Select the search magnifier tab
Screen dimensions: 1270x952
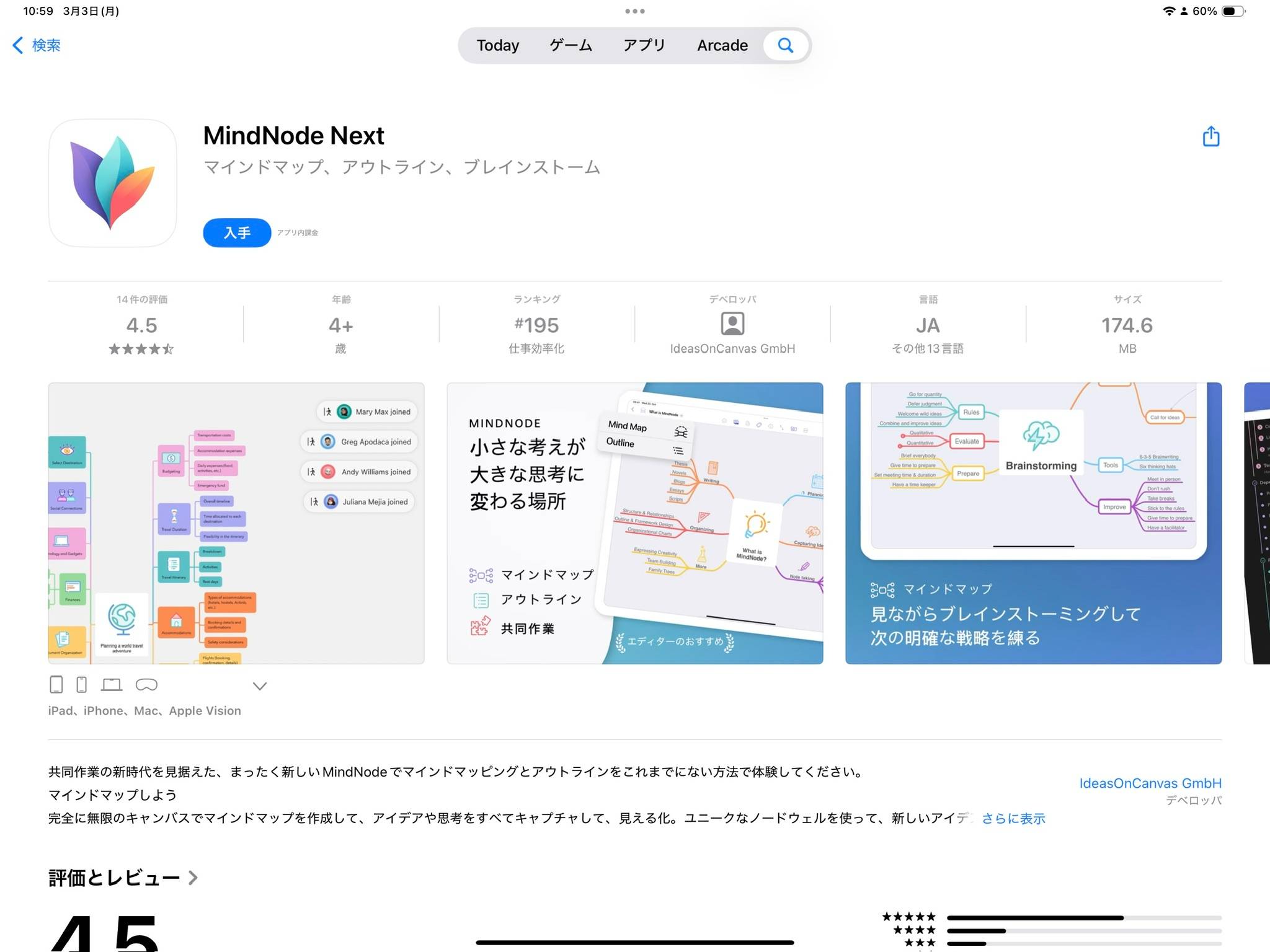click(x=786, y=45)
